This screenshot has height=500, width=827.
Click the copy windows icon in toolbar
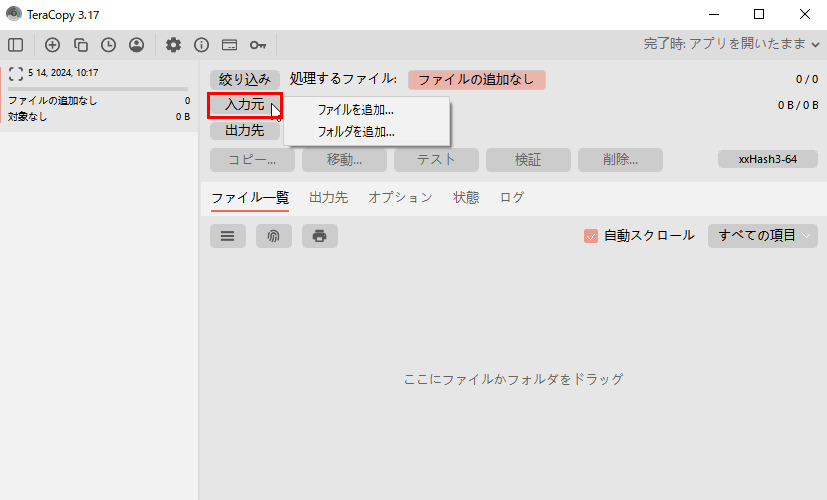[81, 45]
